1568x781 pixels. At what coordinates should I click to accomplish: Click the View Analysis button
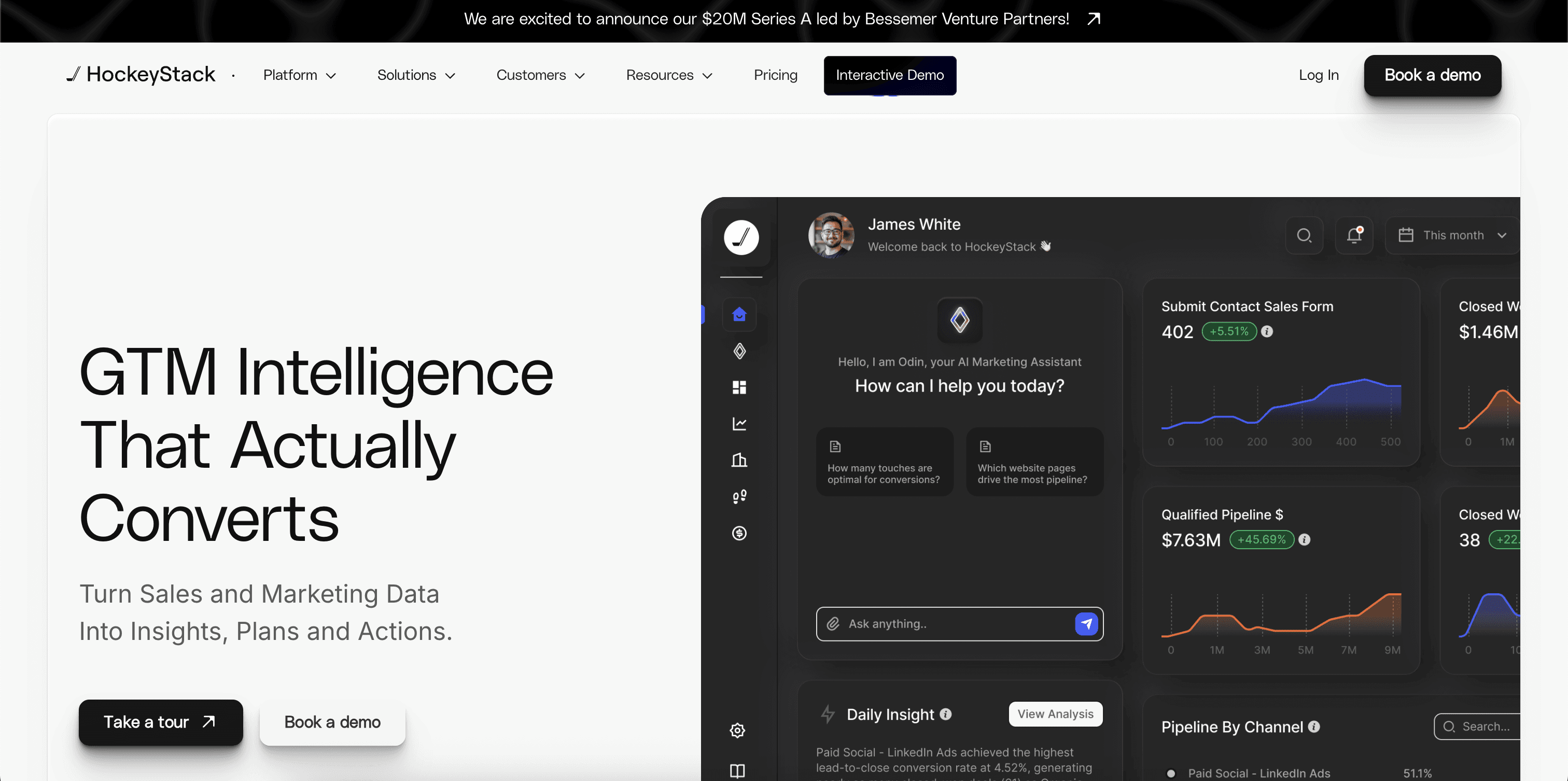click(x=1055, y=714)
